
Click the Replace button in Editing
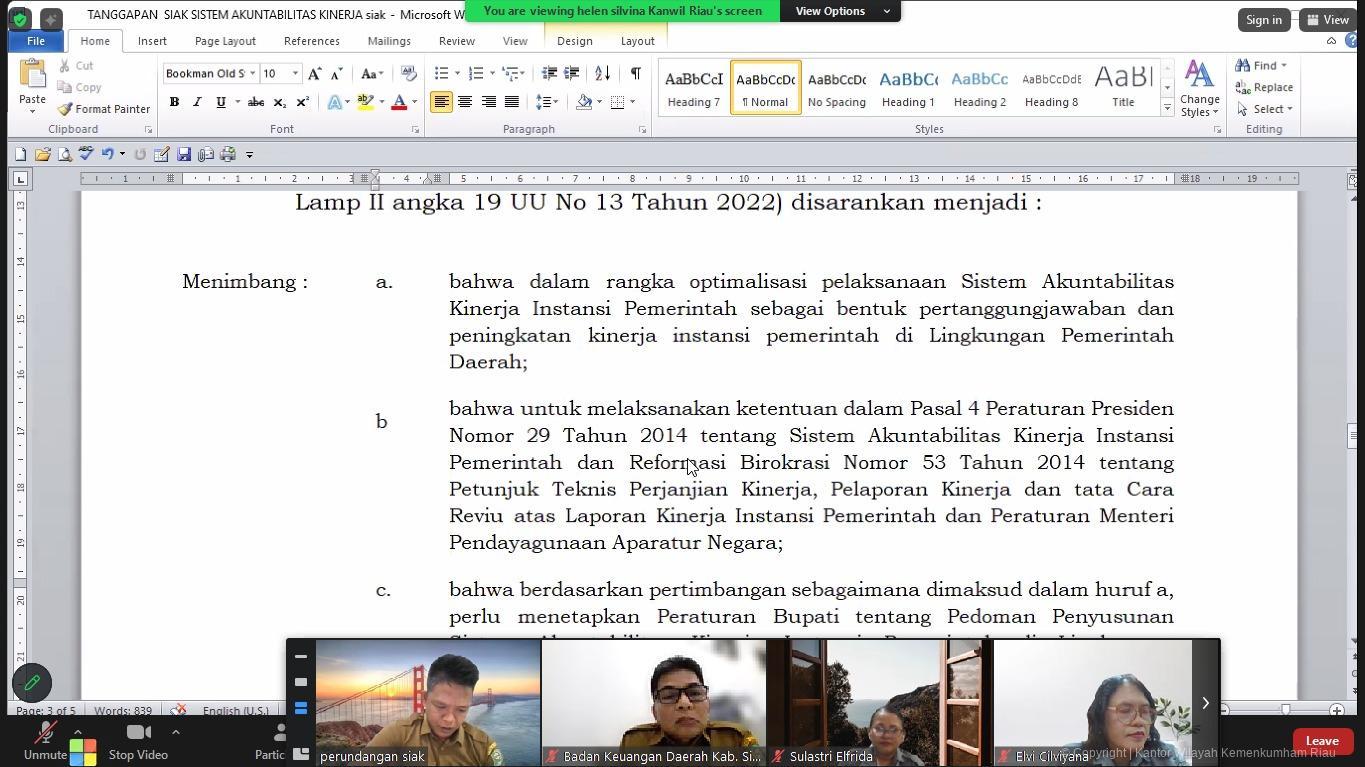click(x=1264, y=87)
